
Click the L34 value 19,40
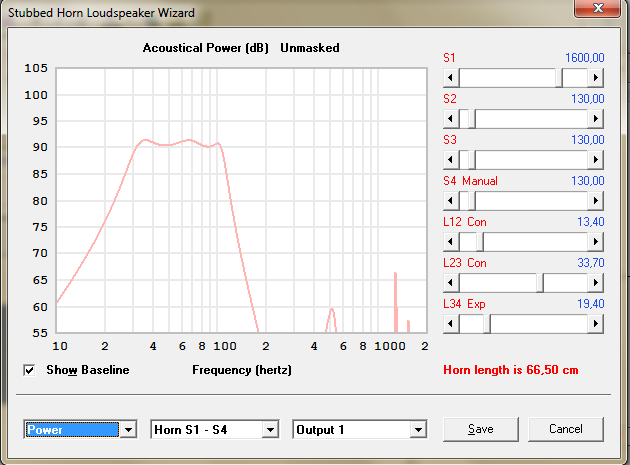click(x=591, y=304)
